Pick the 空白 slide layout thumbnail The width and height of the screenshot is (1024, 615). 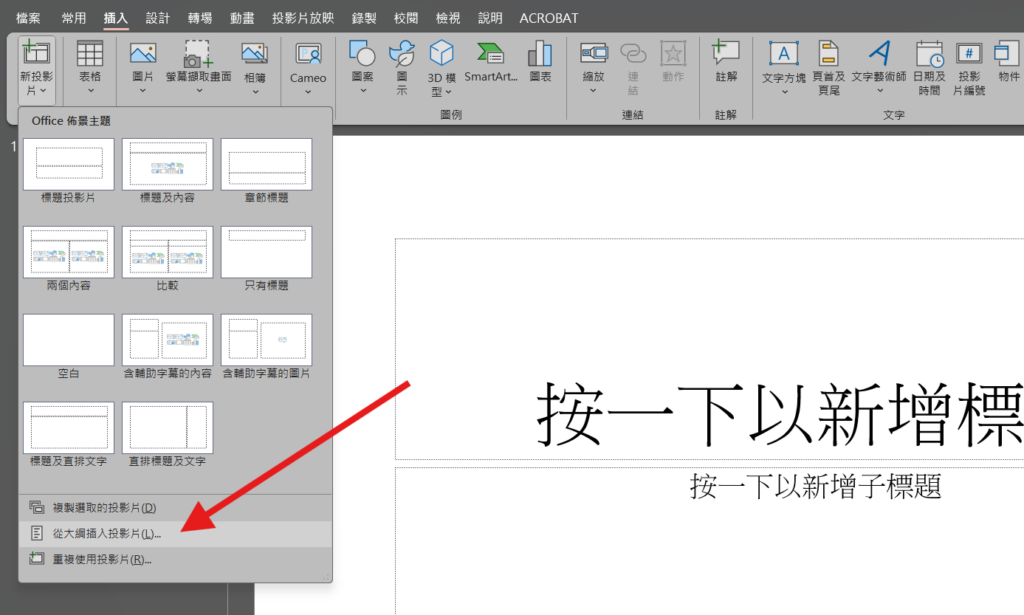pyautogui.click(x=68, y=341)
